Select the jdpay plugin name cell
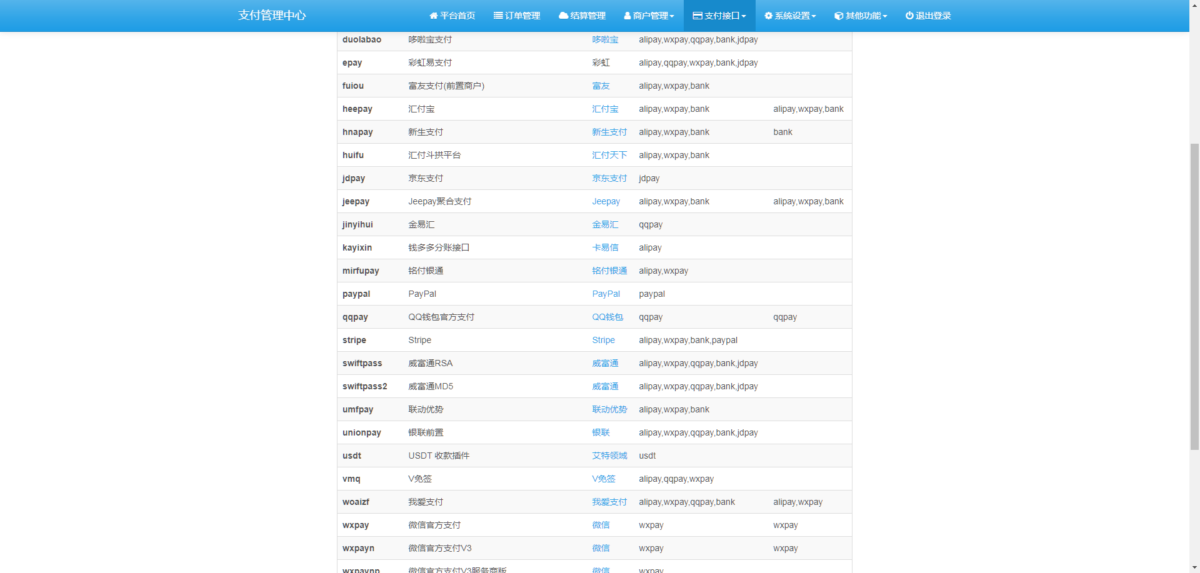 tap(354, 178)
